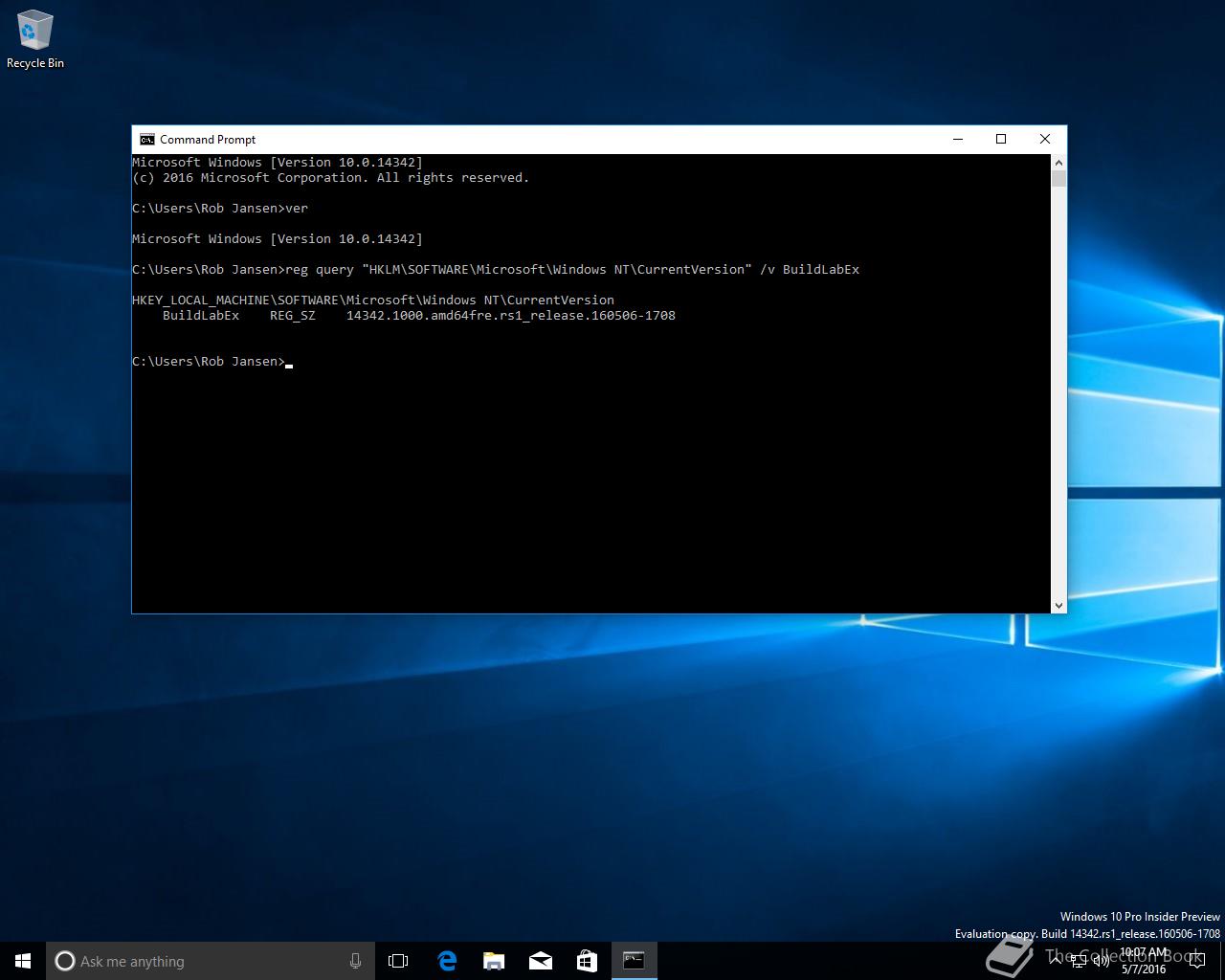This screenshot has width=1225, height=980.
Task: Click the console scrollbar down arrow
Action: tap(1058, 605)
